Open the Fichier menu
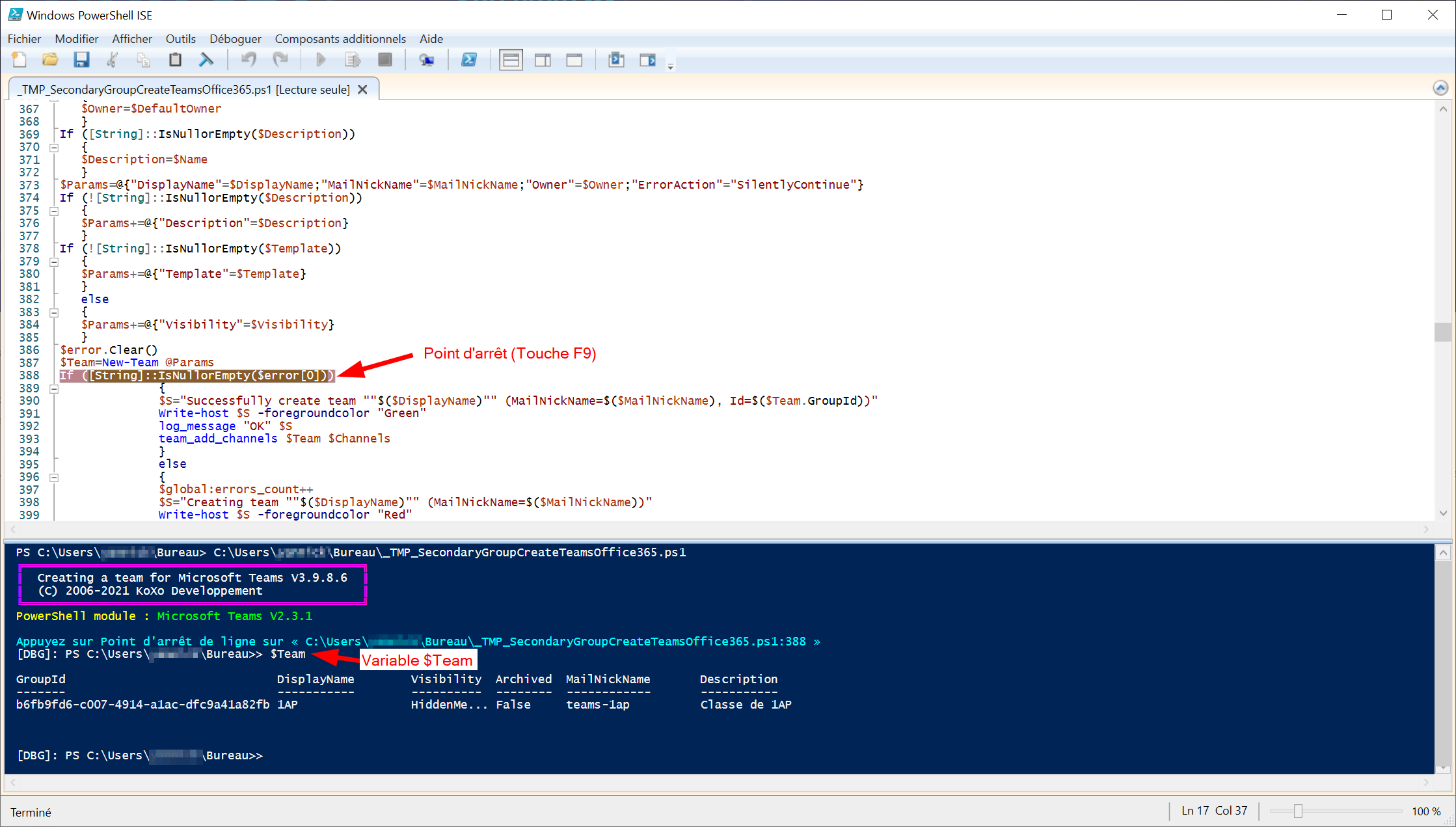 coord(24,38)
